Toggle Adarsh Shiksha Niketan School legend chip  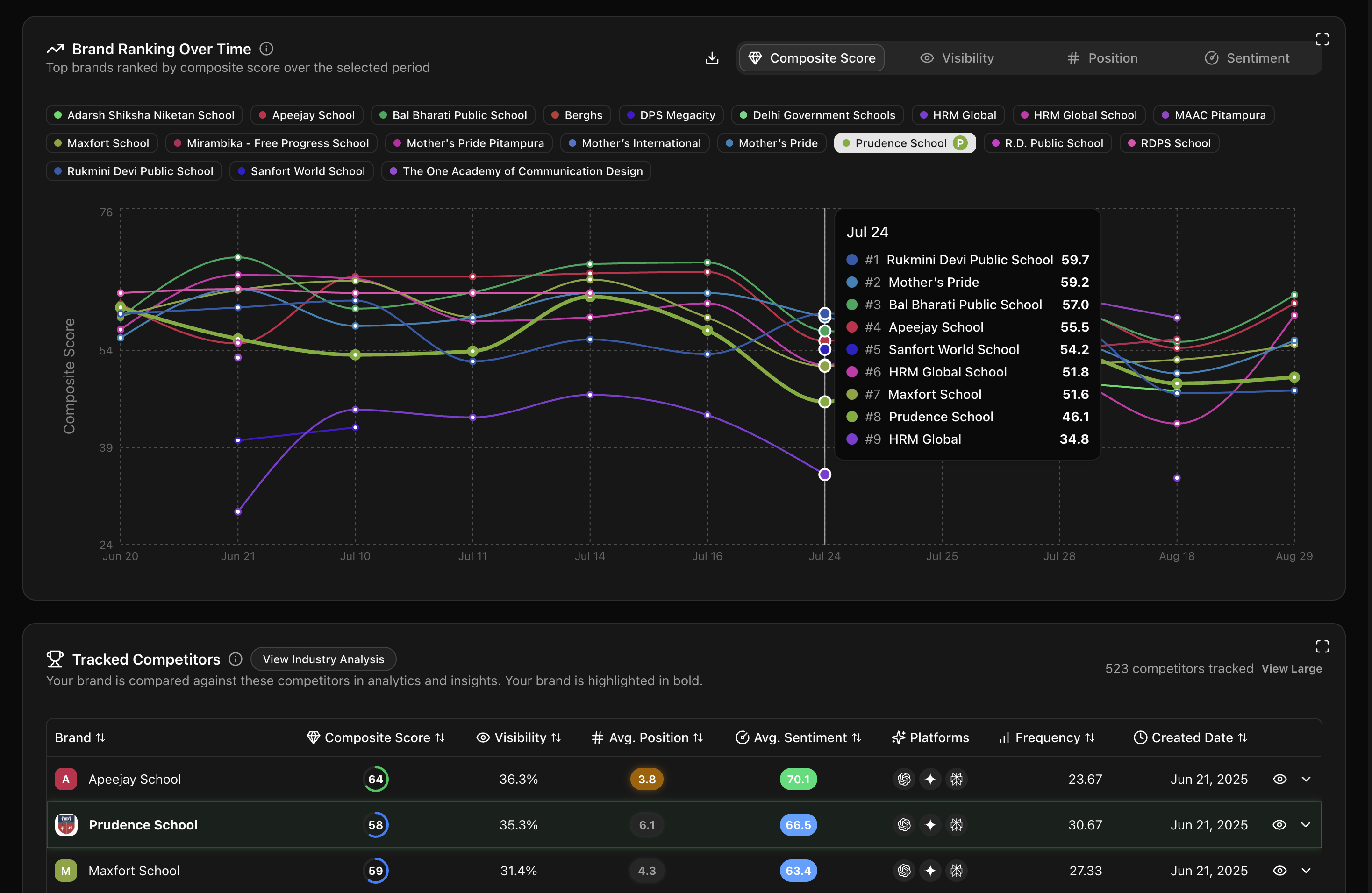point(144,115)
